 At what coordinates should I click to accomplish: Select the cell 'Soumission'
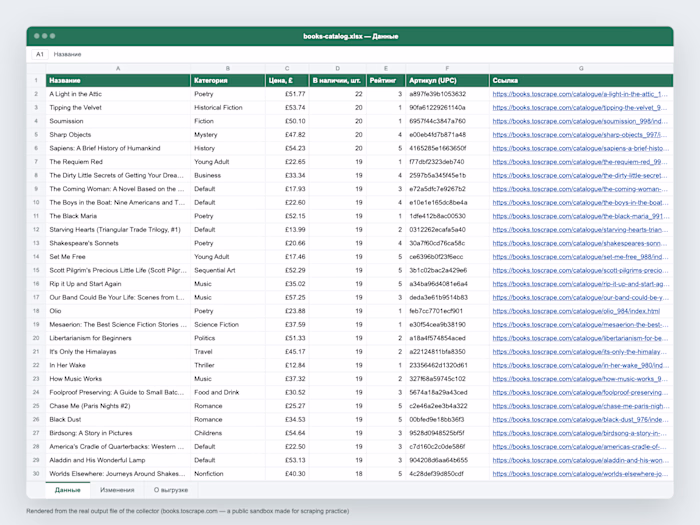[x=118, y=121]
